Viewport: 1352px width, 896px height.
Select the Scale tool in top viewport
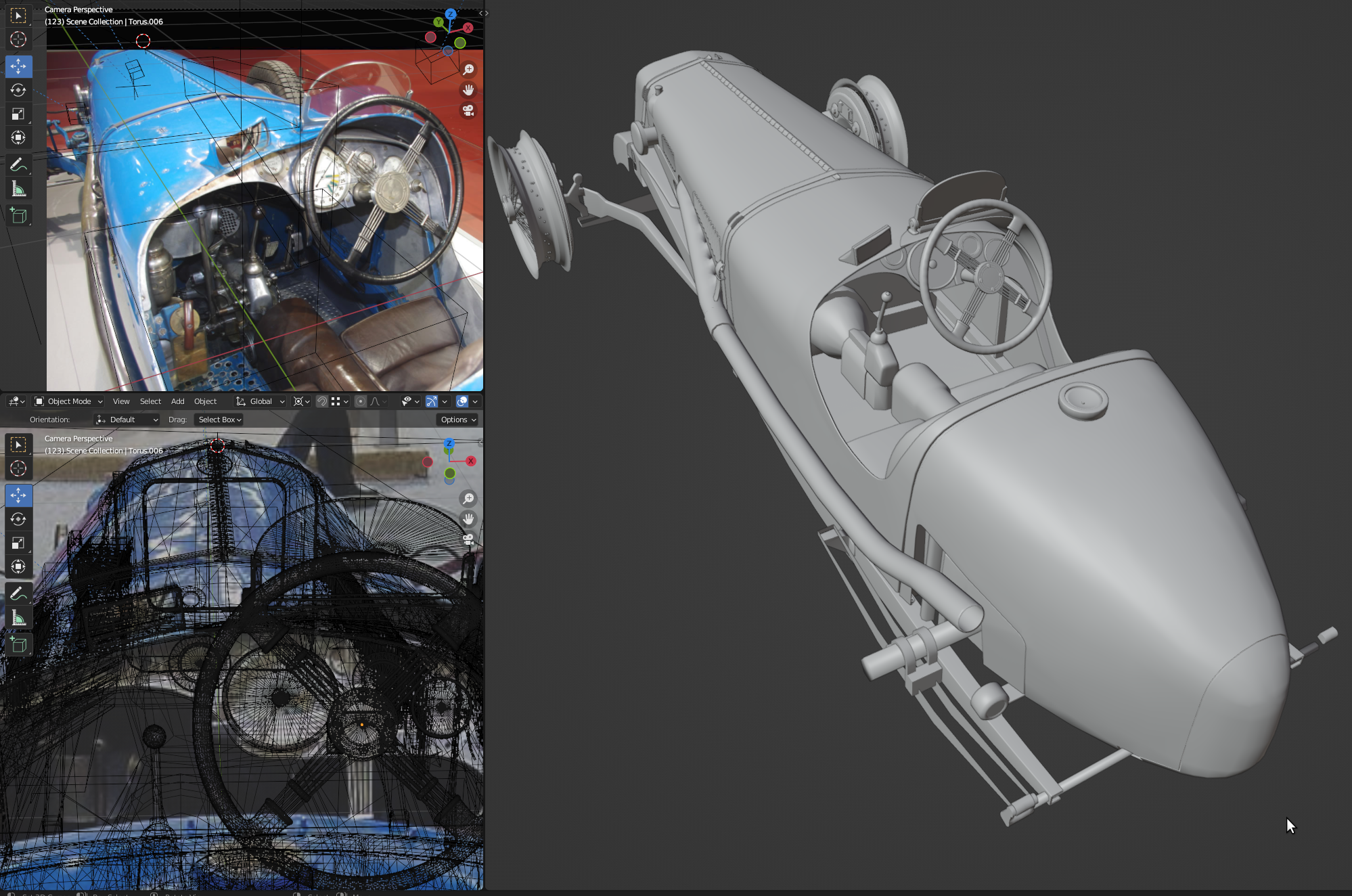(18, 114)
